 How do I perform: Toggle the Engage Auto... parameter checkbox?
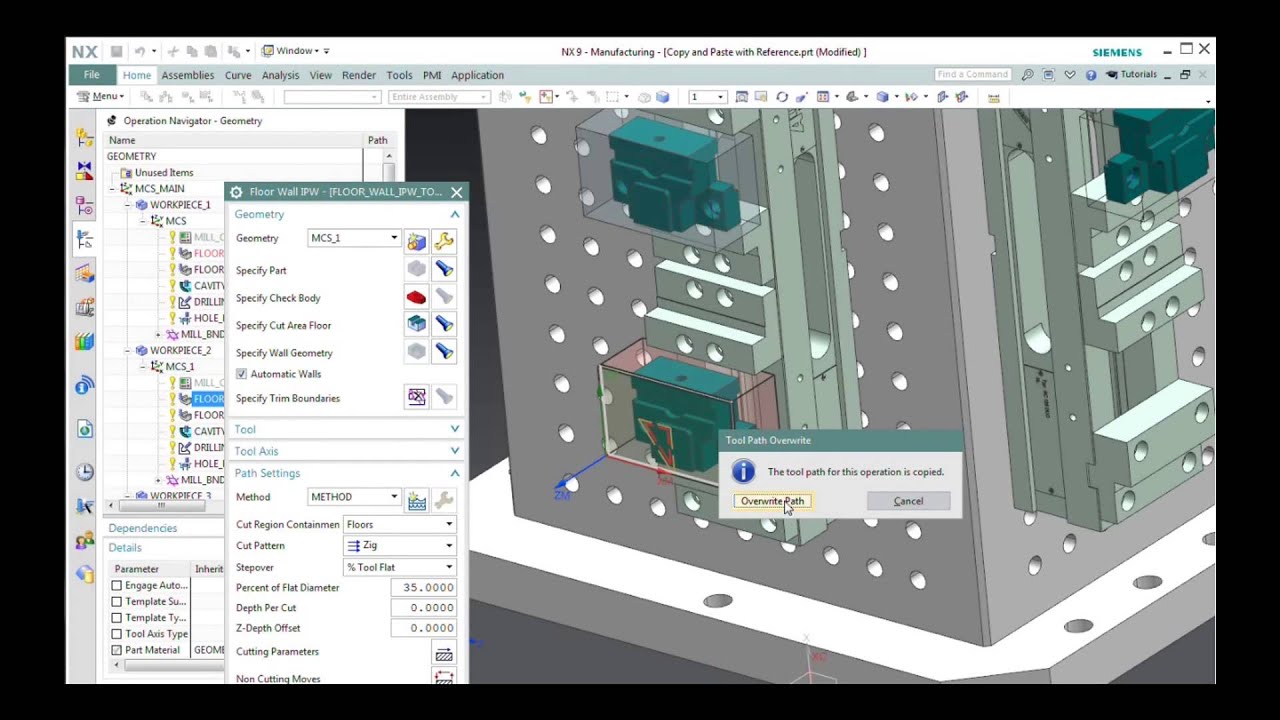tap(117, 585)
